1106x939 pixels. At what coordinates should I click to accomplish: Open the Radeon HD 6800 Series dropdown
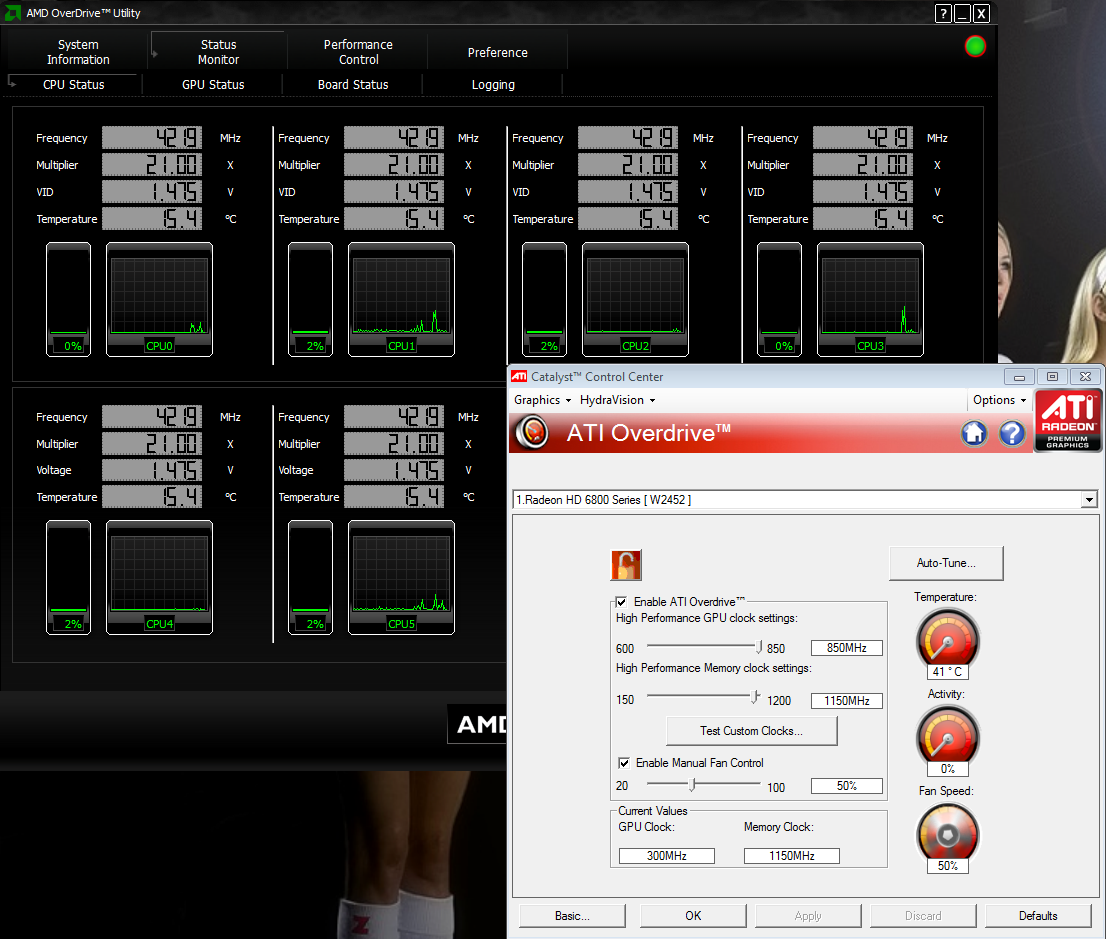tap(1089, 499)
